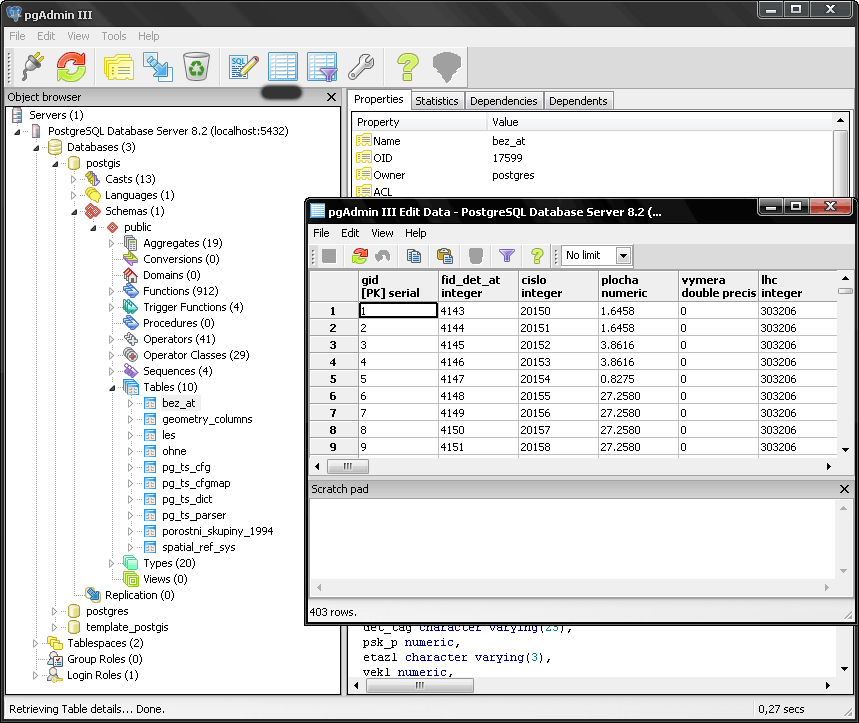Screen dimensions: 859x723
Task: Click the grey guru hint icon in main toolbar
Action: pos(446,67)
